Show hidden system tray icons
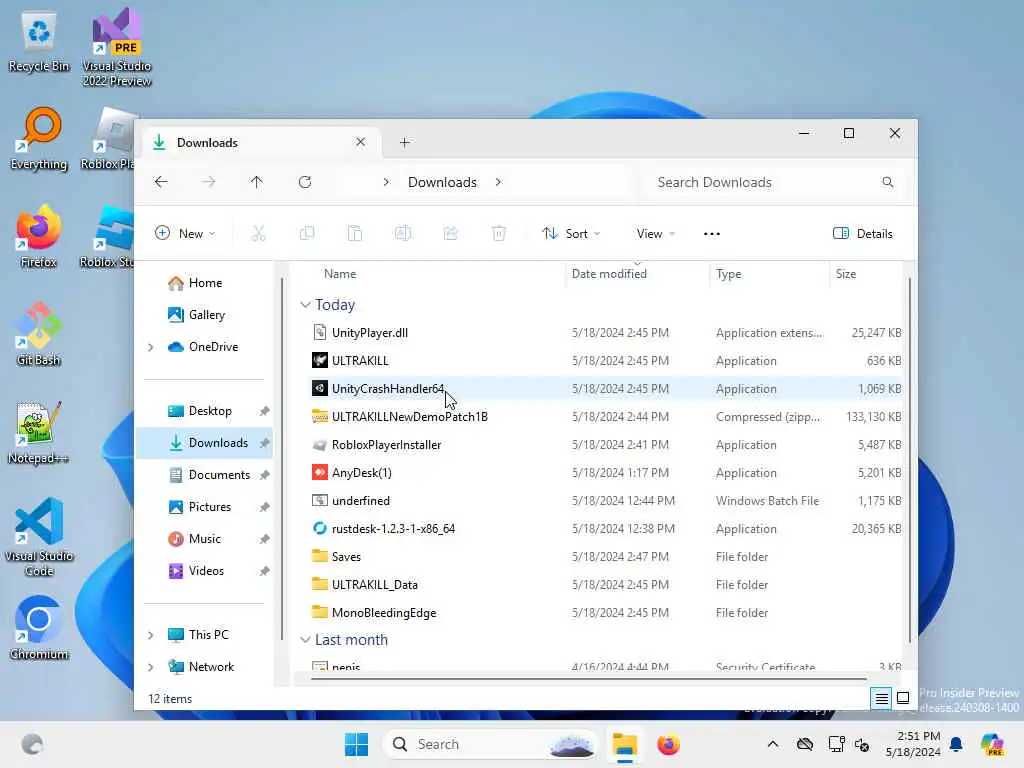 click(773, 744)
